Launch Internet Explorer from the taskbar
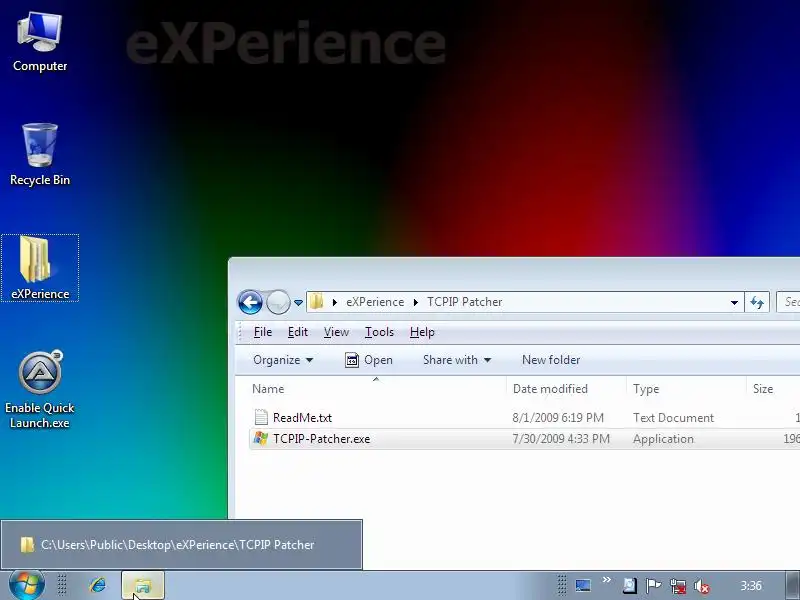Image resolution: width=800 pixels, height=600 pixels. click(x=97, y=585)
